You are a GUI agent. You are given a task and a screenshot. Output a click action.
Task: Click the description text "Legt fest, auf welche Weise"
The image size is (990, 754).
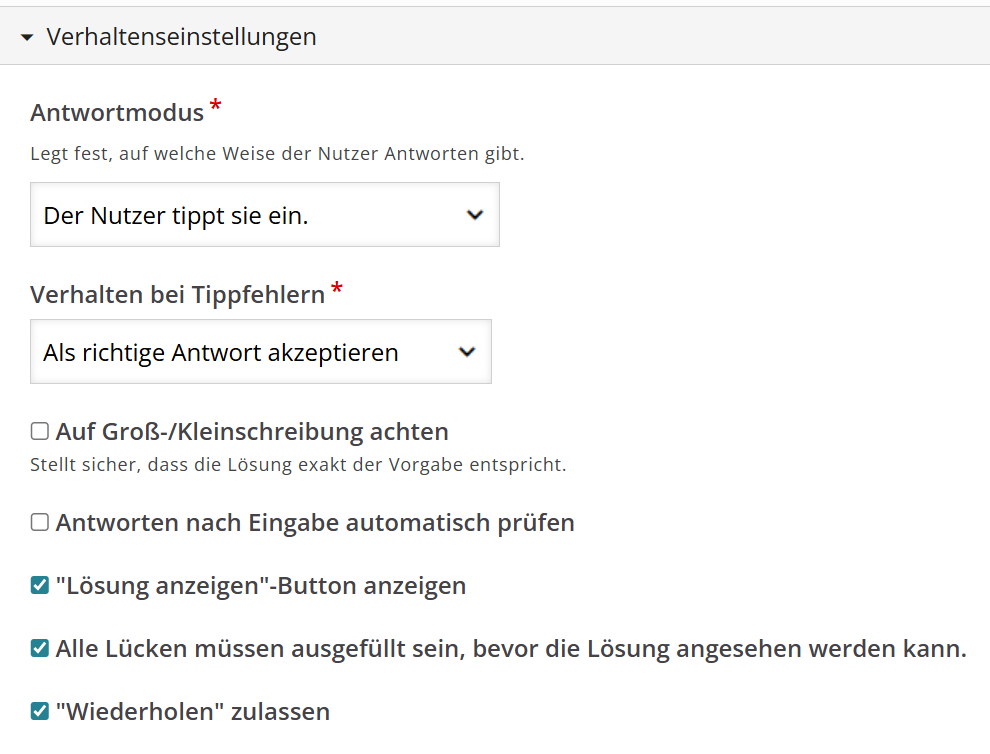(277, 154)
